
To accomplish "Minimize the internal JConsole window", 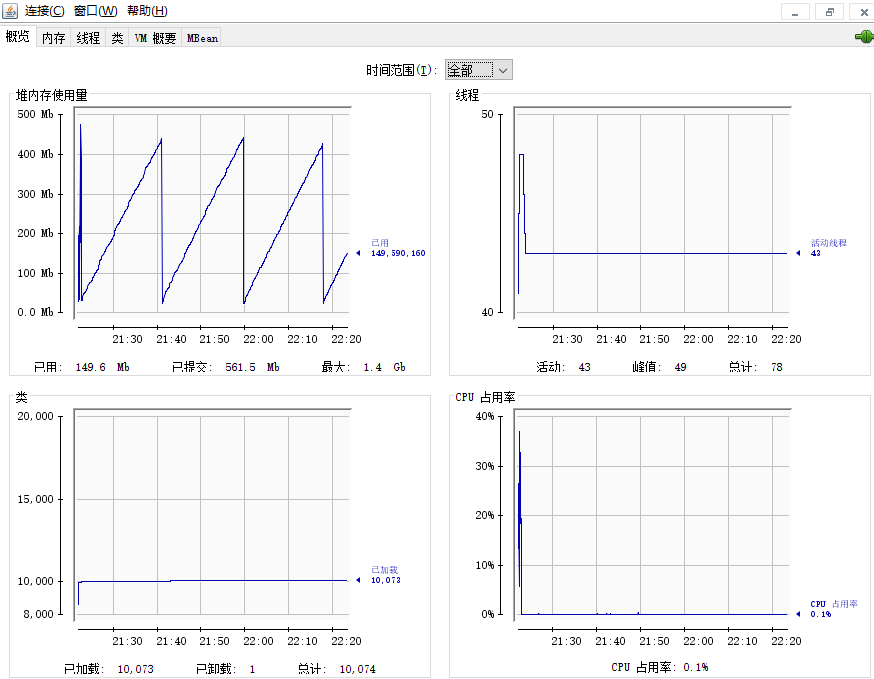I will (x=795, y=11).
